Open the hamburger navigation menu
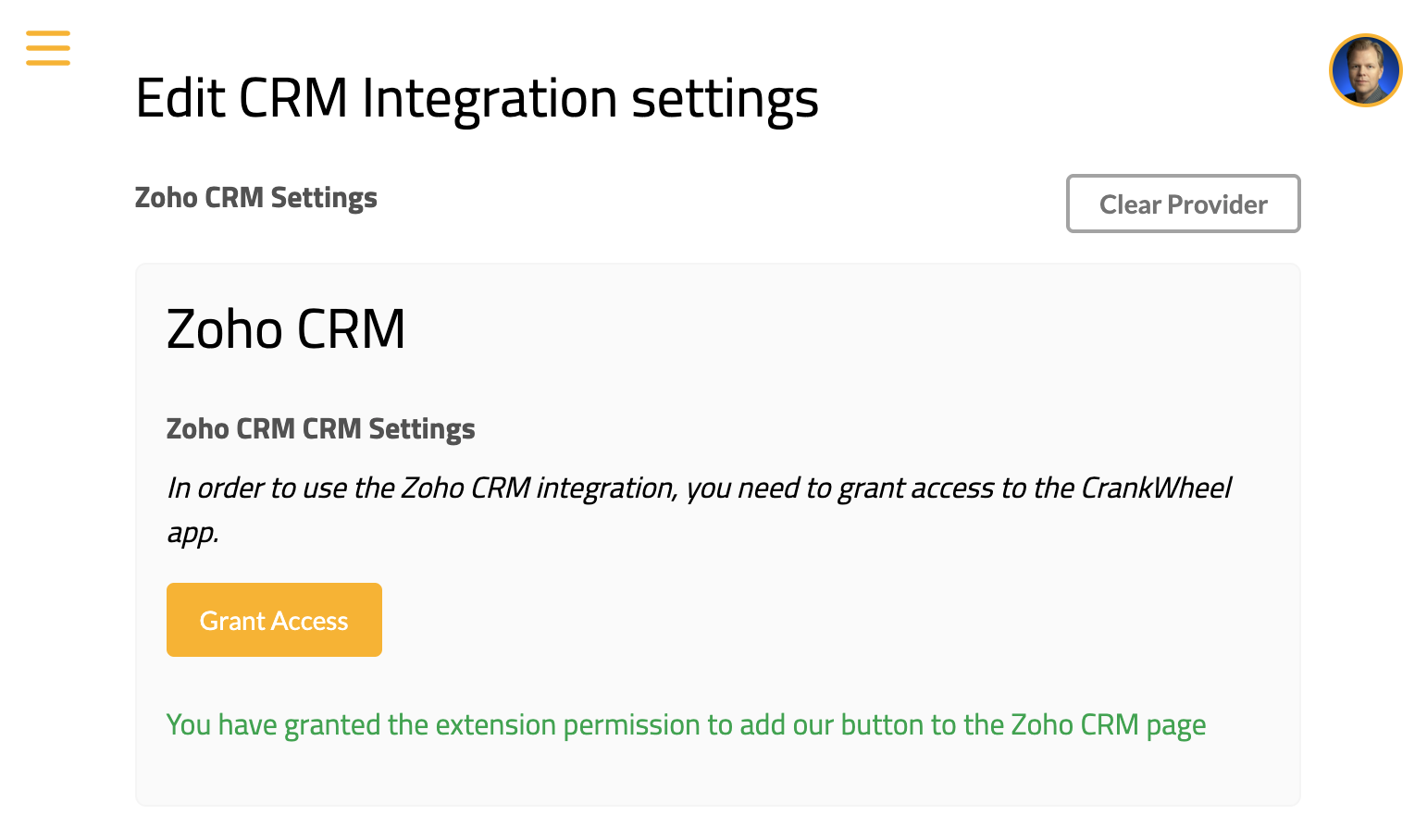 tap(48, 48)
